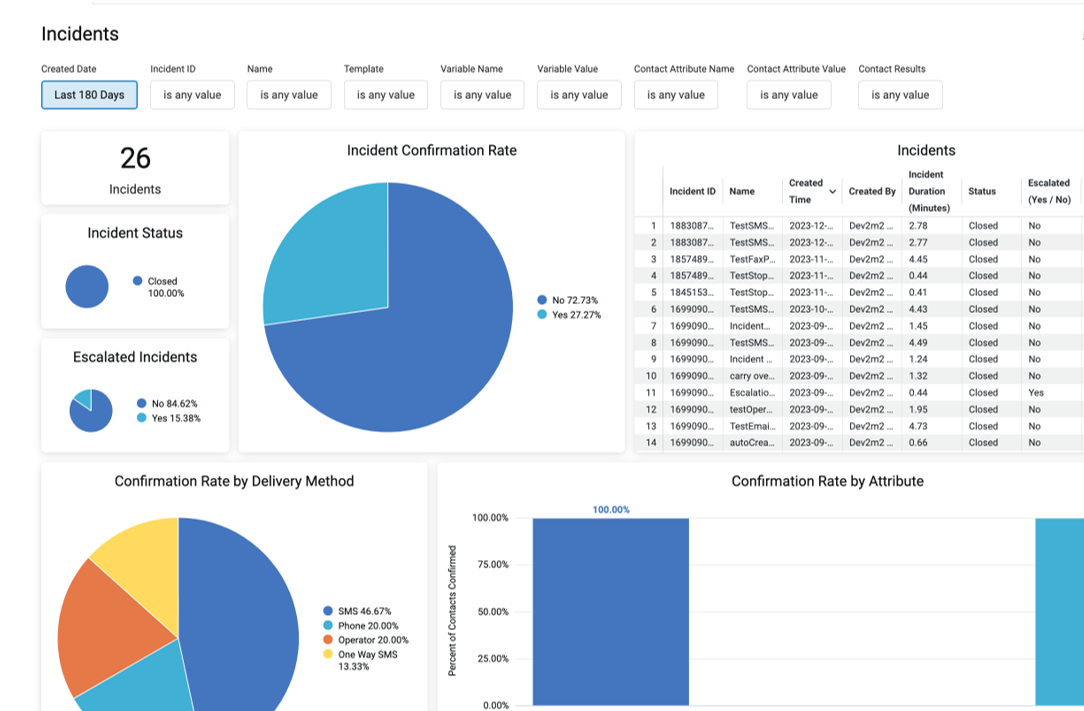1084x711 pixels.
Task: Click the 26 Incidents count tile
Action: 135,168
